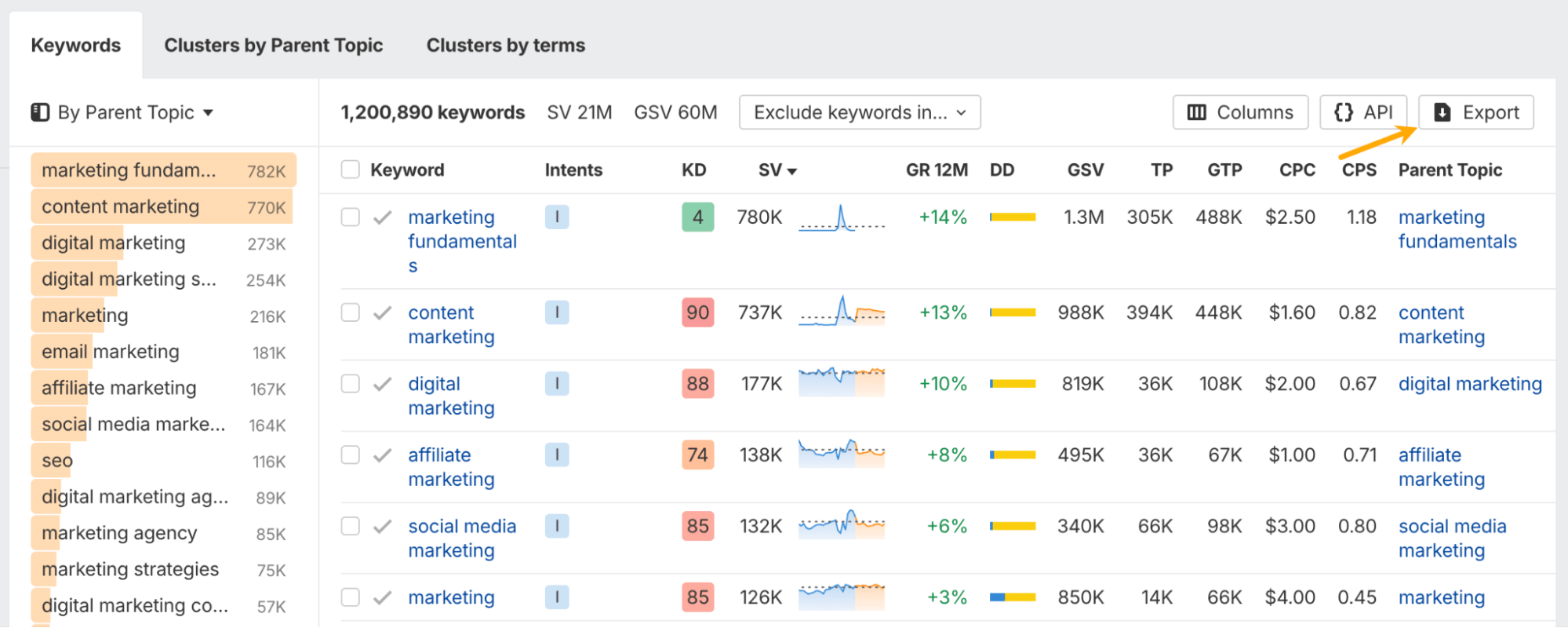Click the Columns layout icon
Image resolution: width=1568 pixels, height=628 pixels.
pyautogui.click(x=1196, y=112)
